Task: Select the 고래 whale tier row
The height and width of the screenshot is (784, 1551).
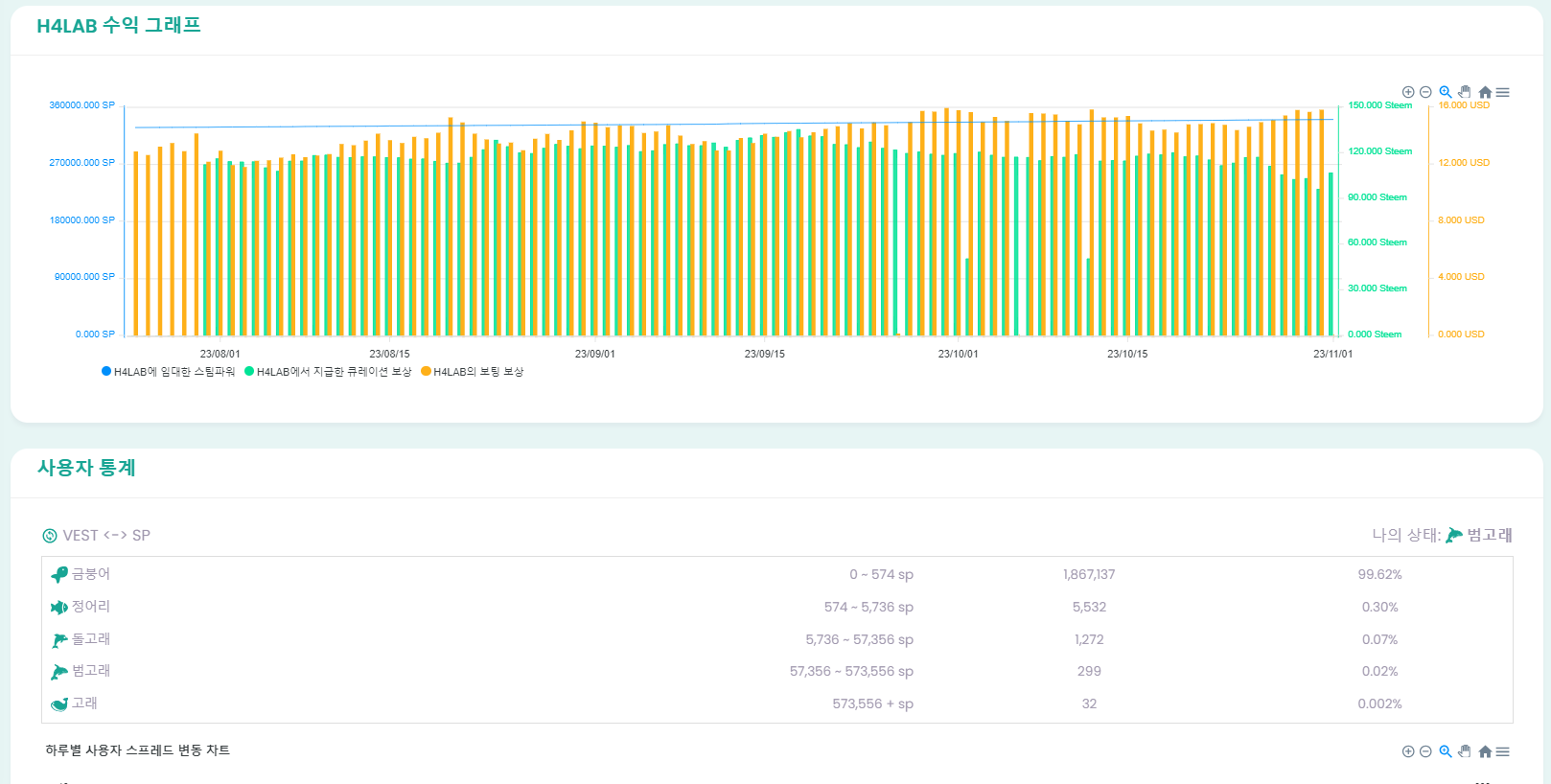Action: click(x=776, y=703)
